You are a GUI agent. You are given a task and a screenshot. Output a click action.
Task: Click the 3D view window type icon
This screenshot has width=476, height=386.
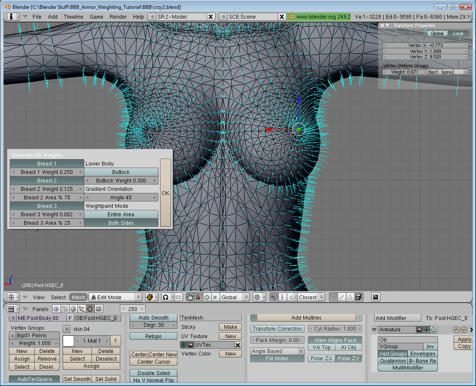pyautogui.click(x=11, y=297)
